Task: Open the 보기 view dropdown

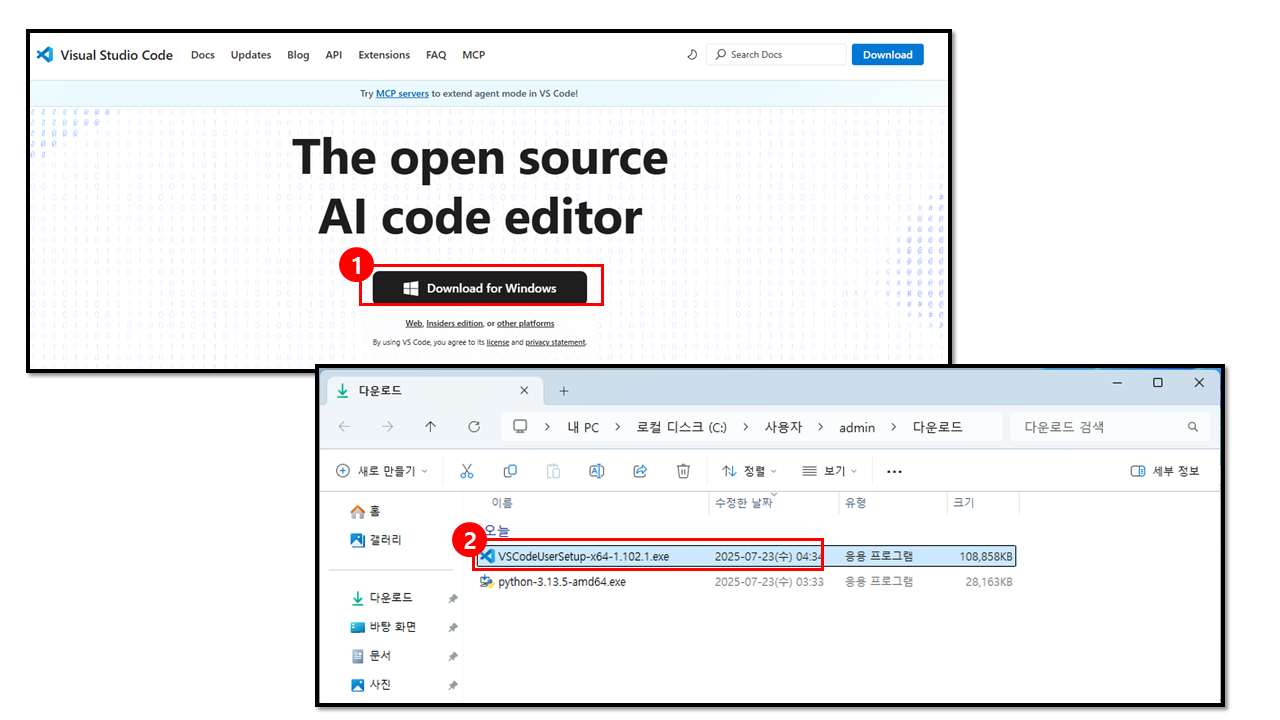Action: click(830, 471)
